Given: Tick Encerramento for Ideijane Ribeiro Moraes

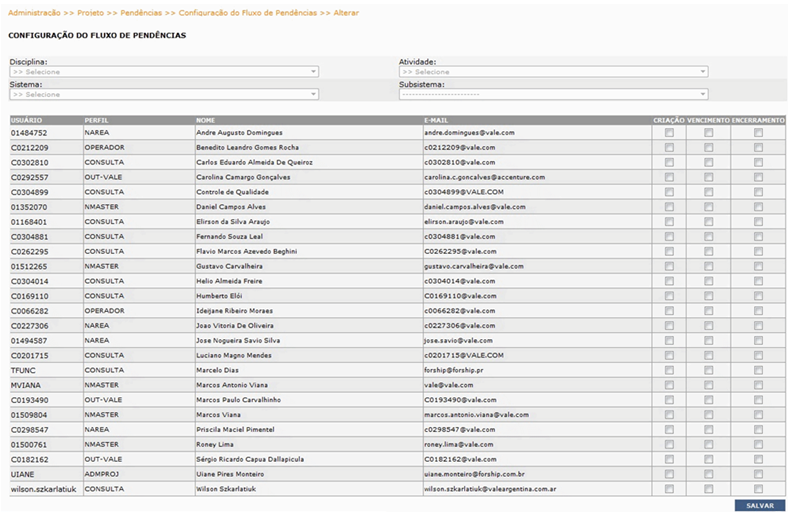Looking at the screenshot, I should tap(758, 311).
